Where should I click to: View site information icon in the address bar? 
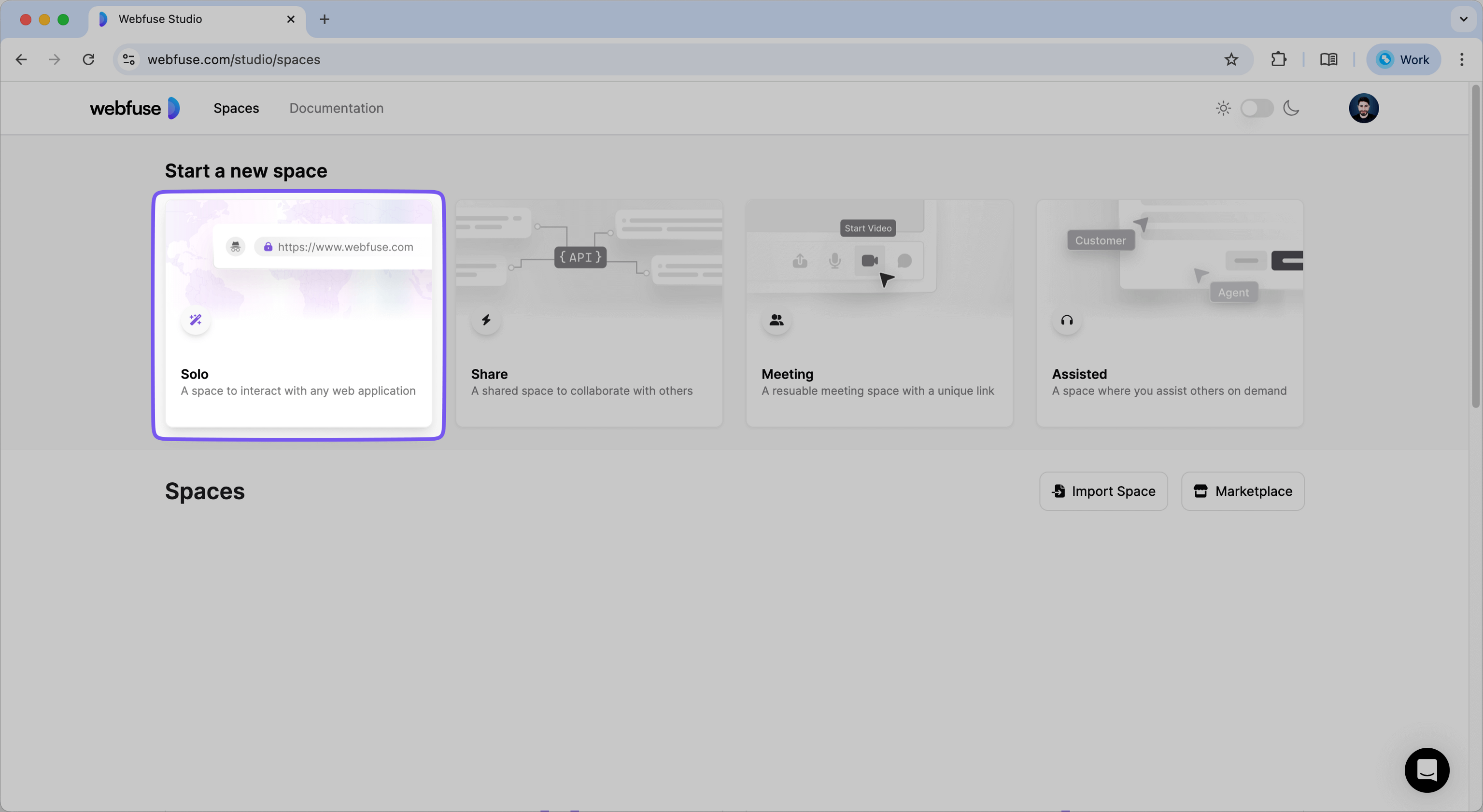128,59
